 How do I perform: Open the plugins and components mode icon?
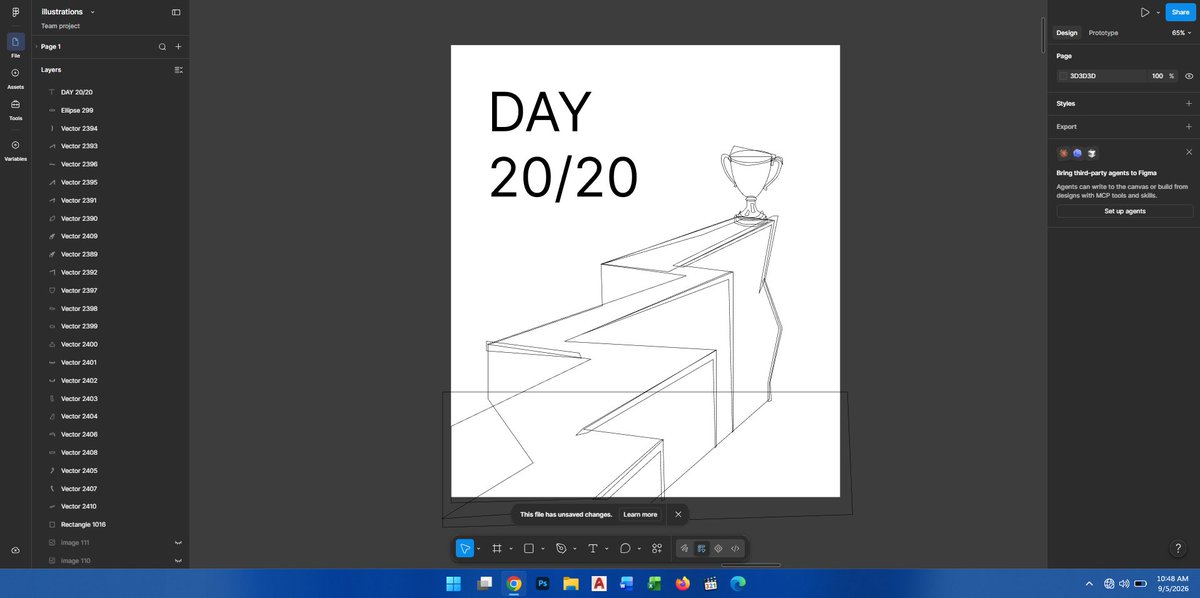(718, 548)
